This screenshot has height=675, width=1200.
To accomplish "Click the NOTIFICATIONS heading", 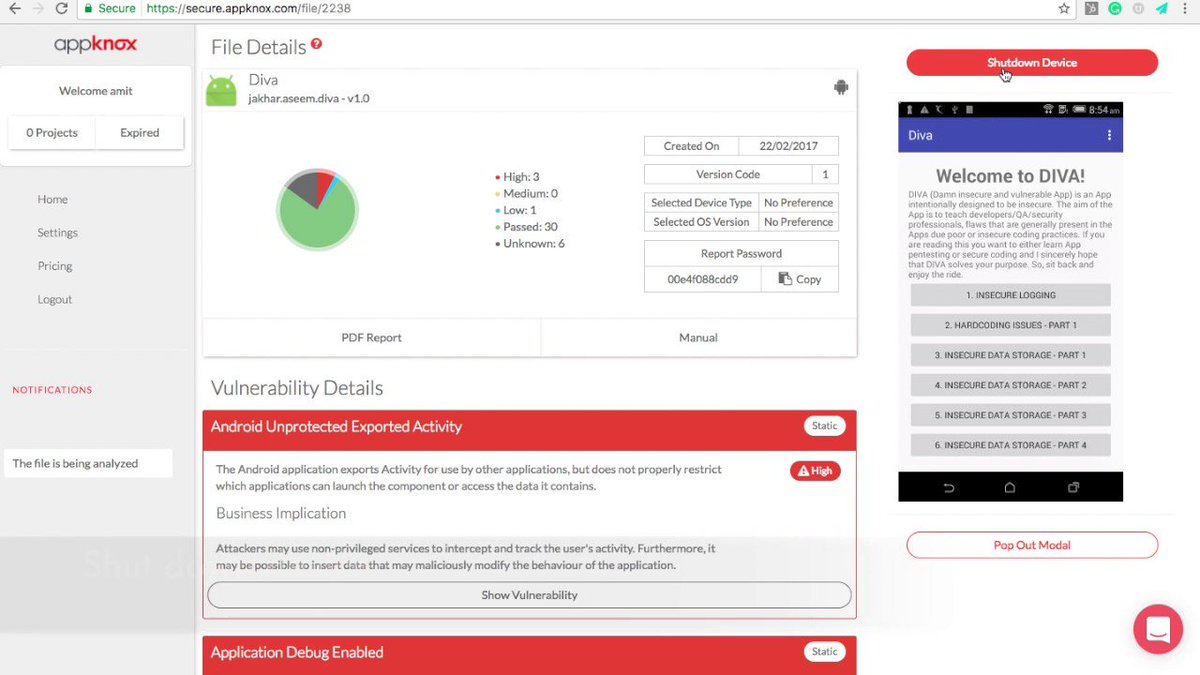I will point(52,390).
